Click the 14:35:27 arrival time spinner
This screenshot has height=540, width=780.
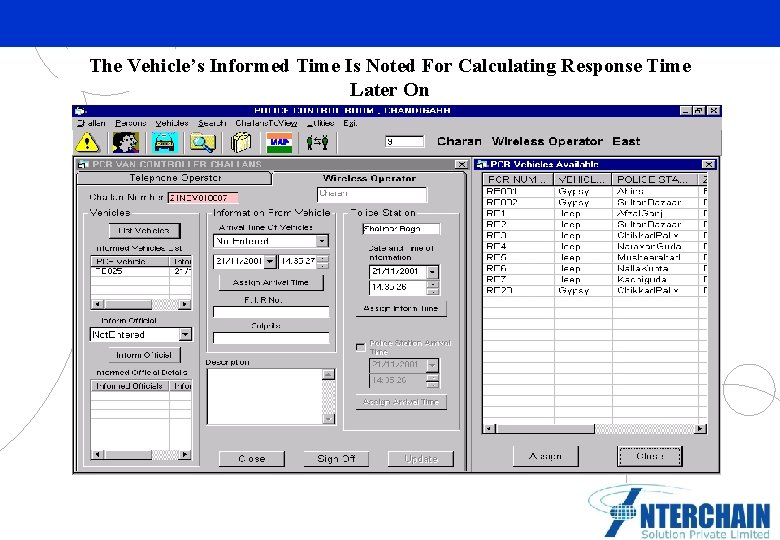323,261
